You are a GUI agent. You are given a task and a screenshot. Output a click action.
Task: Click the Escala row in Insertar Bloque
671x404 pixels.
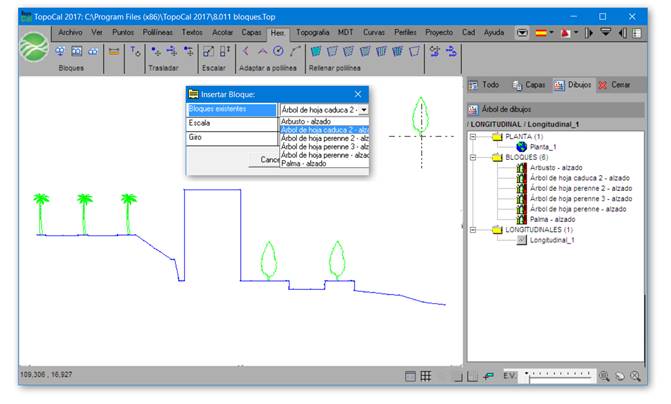pyautogui.click(x=232, y=124)
